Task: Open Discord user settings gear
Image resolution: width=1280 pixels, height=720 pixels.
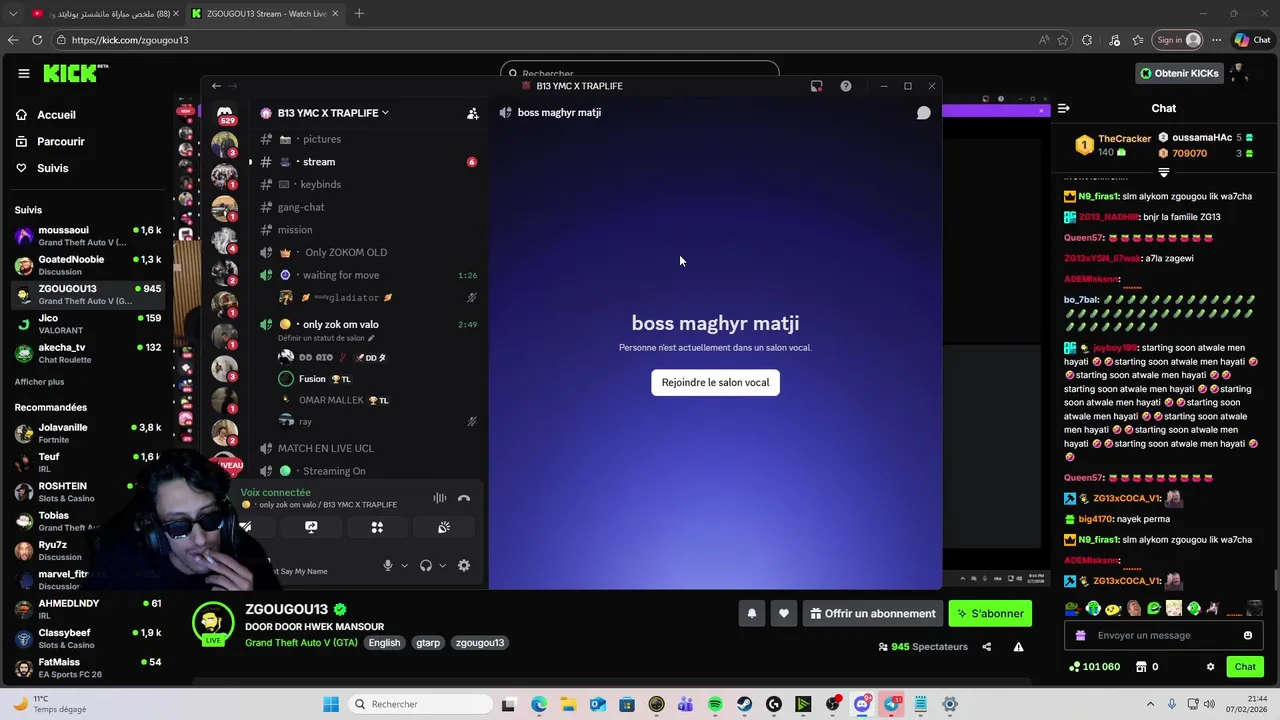Action: coord(464,565)
